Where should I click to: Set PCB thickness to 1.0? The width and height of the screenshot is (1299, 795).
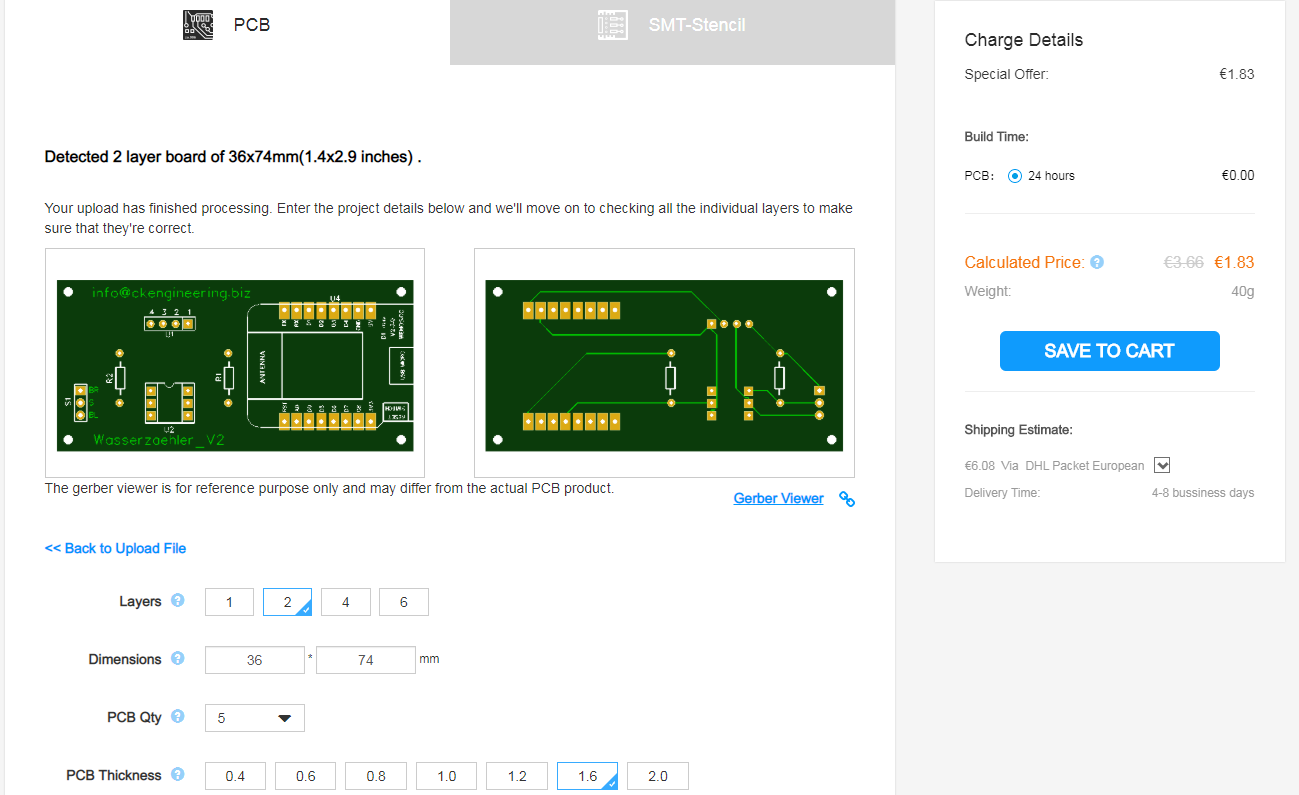tap(447, 776)
